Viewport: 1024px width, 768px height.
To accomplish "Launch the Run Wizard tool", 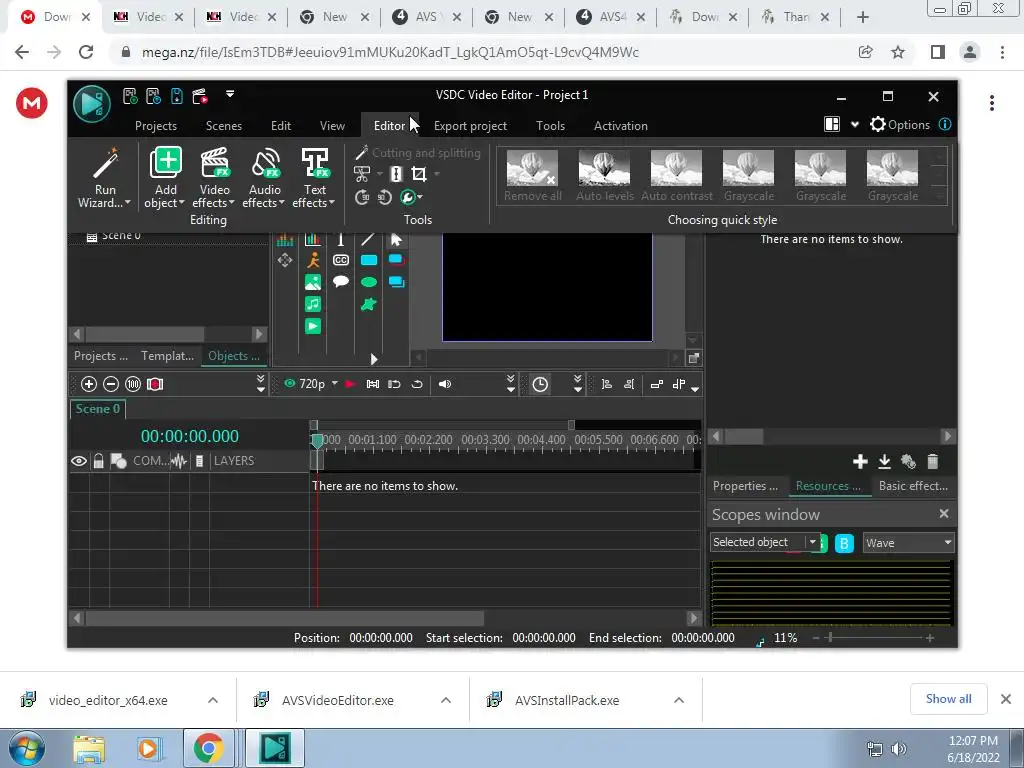I will (104, 178).
